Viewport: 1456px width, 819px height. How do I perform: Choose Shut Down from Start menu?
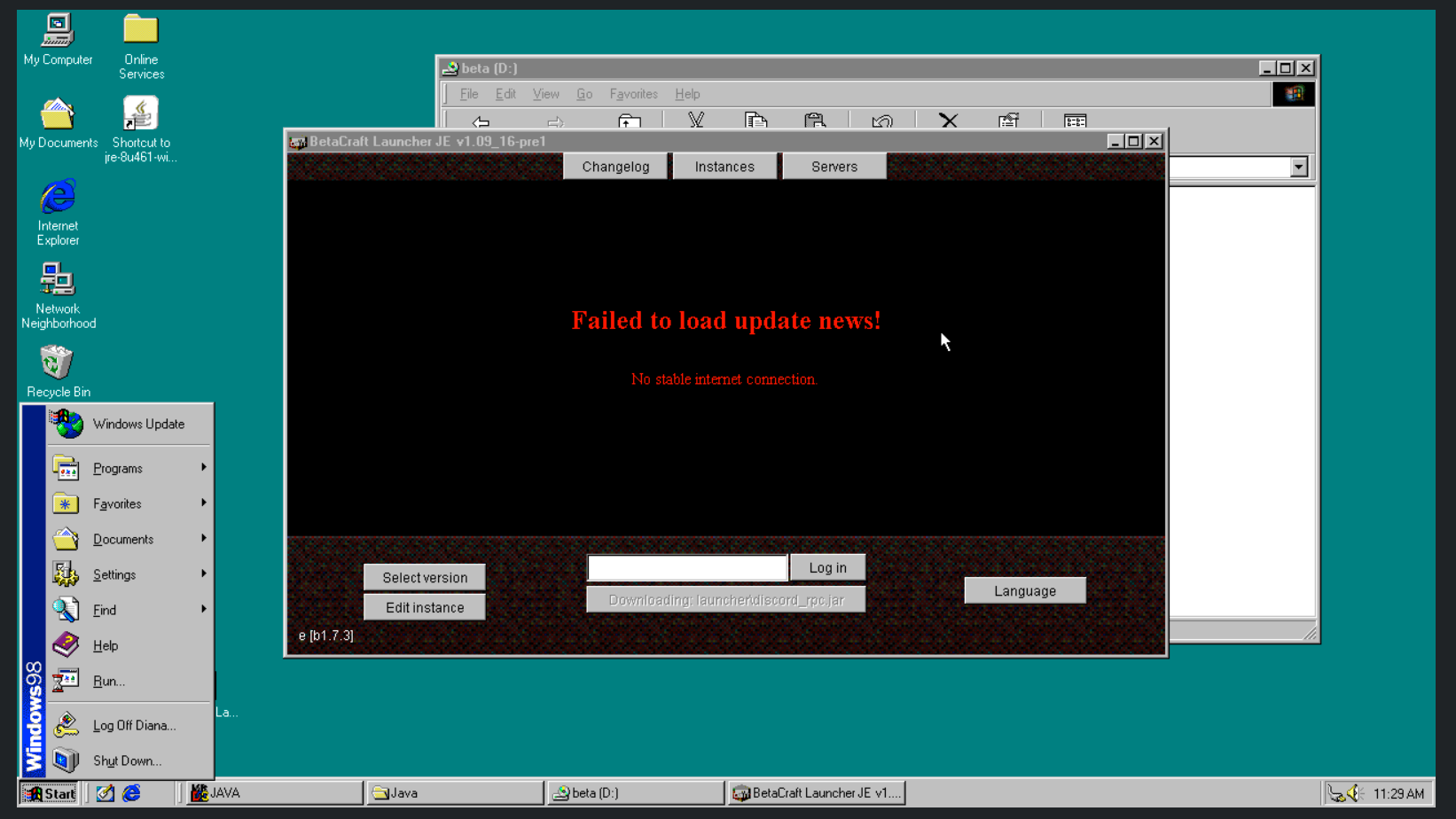pos(127,760)
